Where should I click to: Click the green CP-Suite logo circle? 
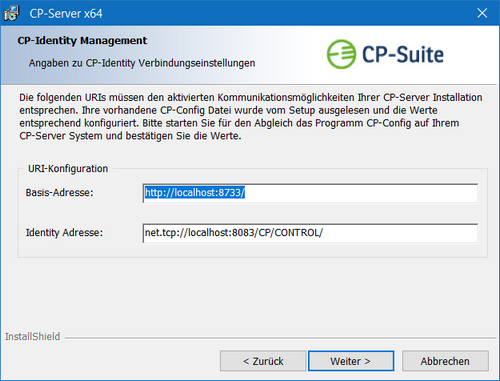tap(341, 54)
